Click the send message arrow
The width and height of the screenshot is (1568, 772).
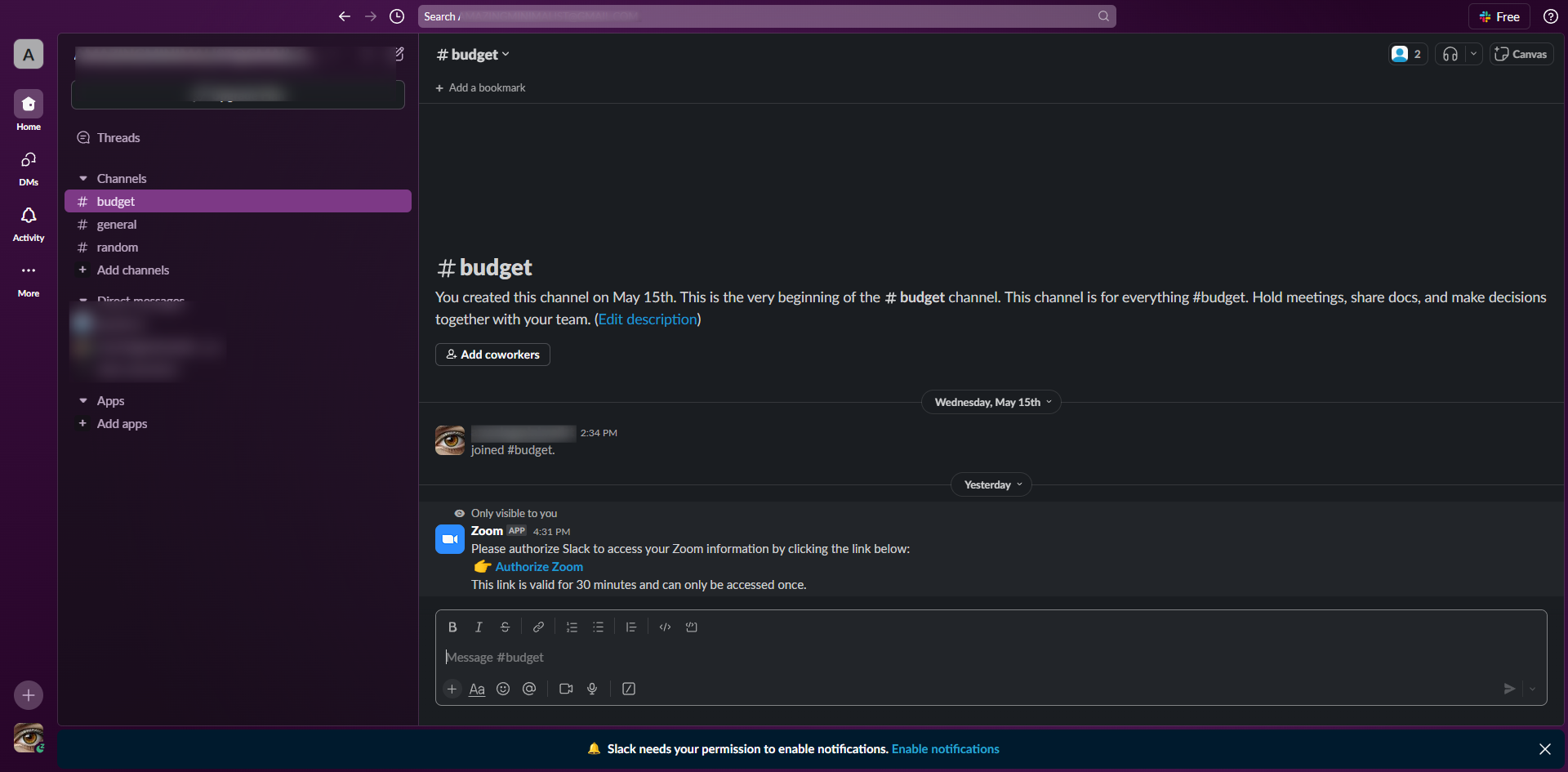tap(1509, 689)
